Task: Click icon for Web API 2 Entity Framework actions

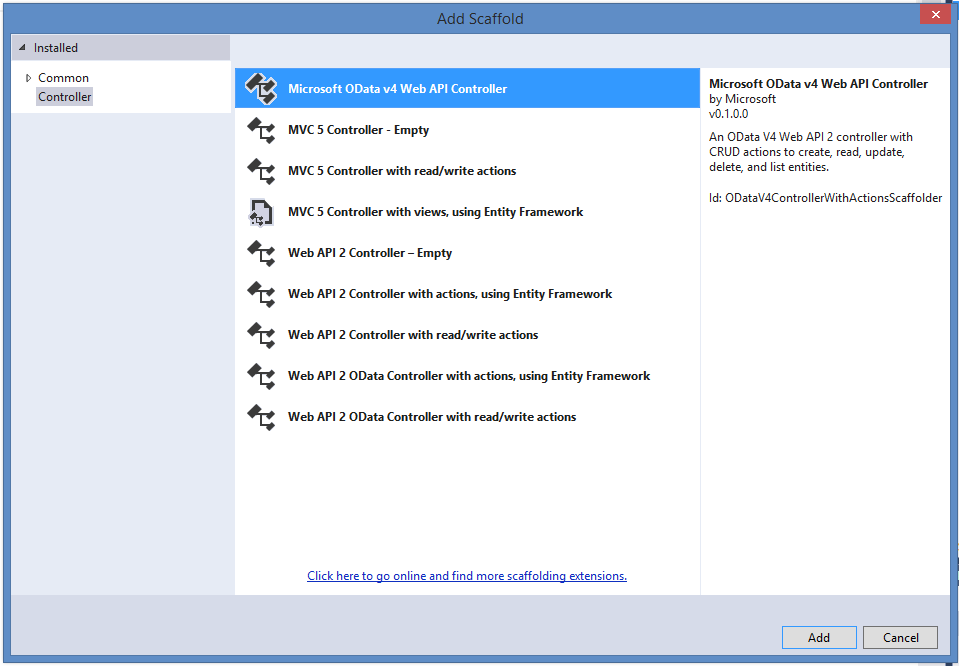Action: coord(261,294)
